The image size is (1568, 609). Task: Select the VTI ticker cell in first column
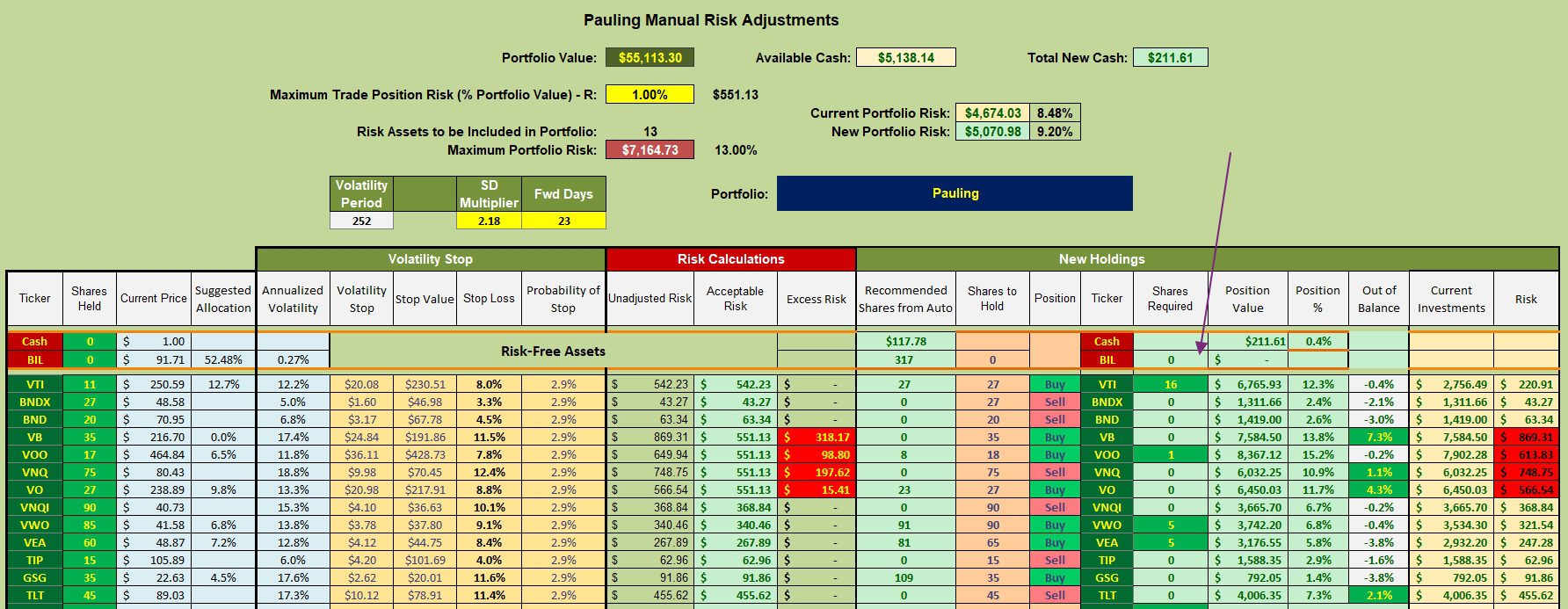[x=35, y=384]
